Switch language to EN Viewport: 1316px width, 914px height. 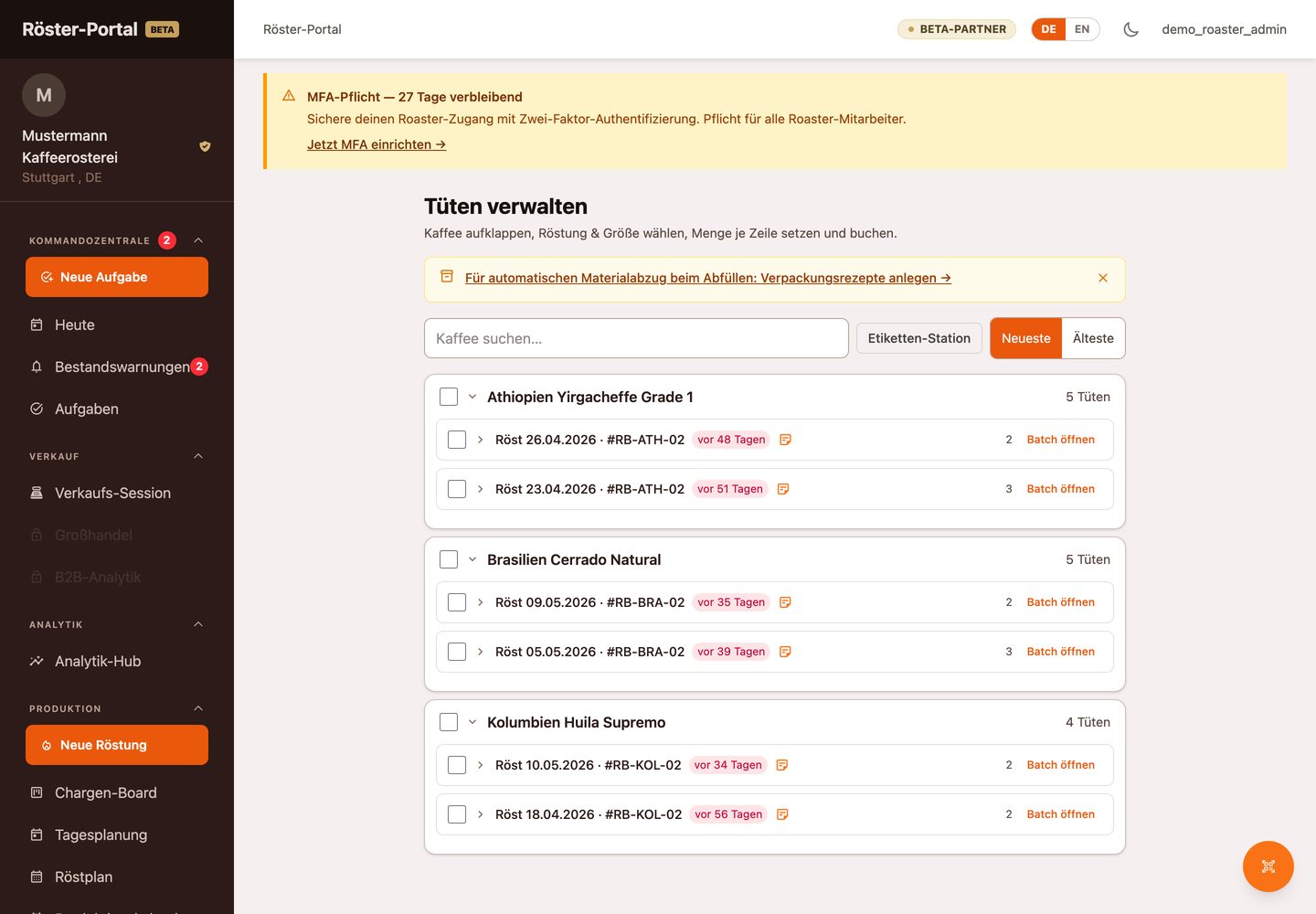(1082, 29)
